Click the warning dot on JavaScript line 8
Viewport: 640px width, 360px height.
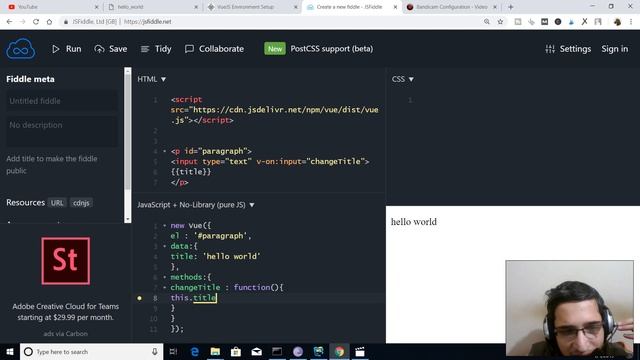tap(140, 298)
